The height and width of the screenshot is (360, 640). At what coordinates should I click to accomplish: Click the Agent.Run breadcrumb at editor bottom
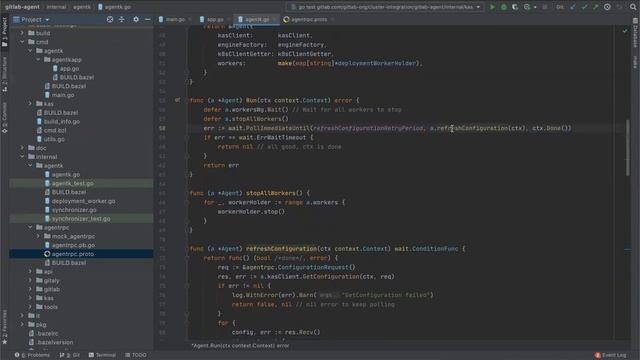240,346
